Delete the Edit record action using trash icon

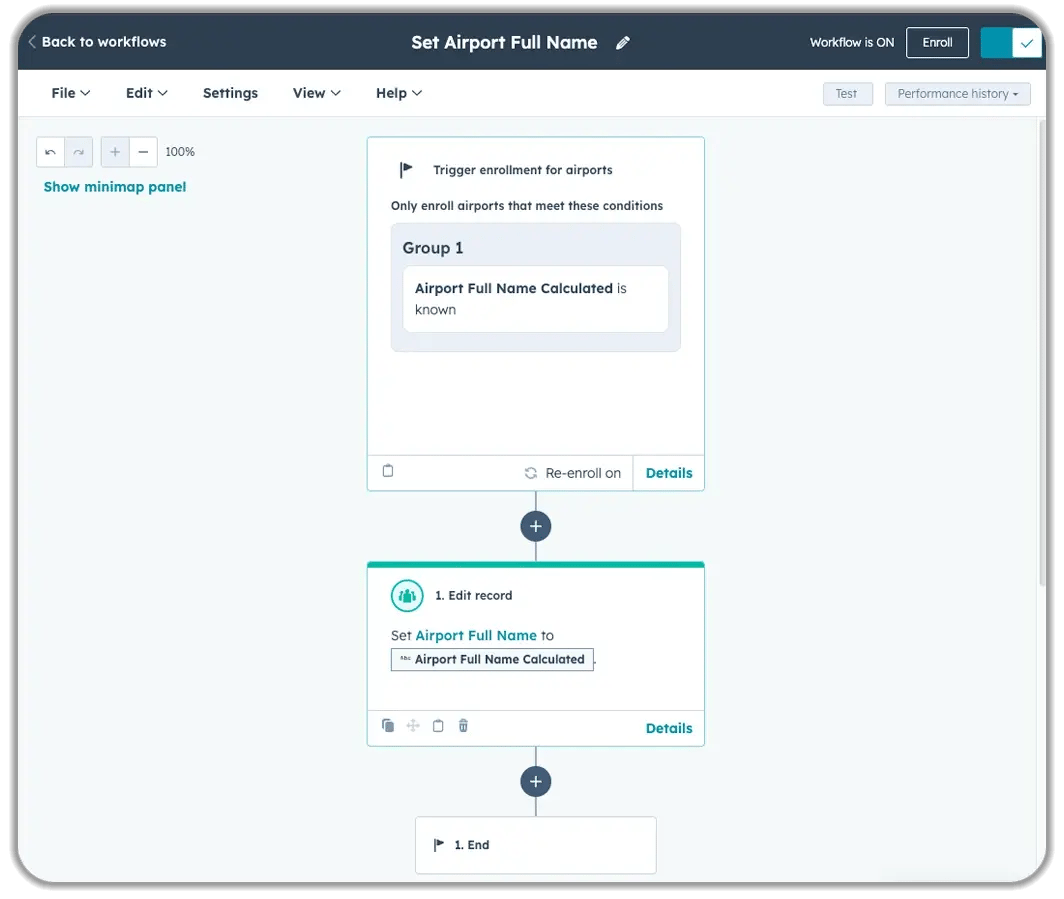tap(463, 726)
